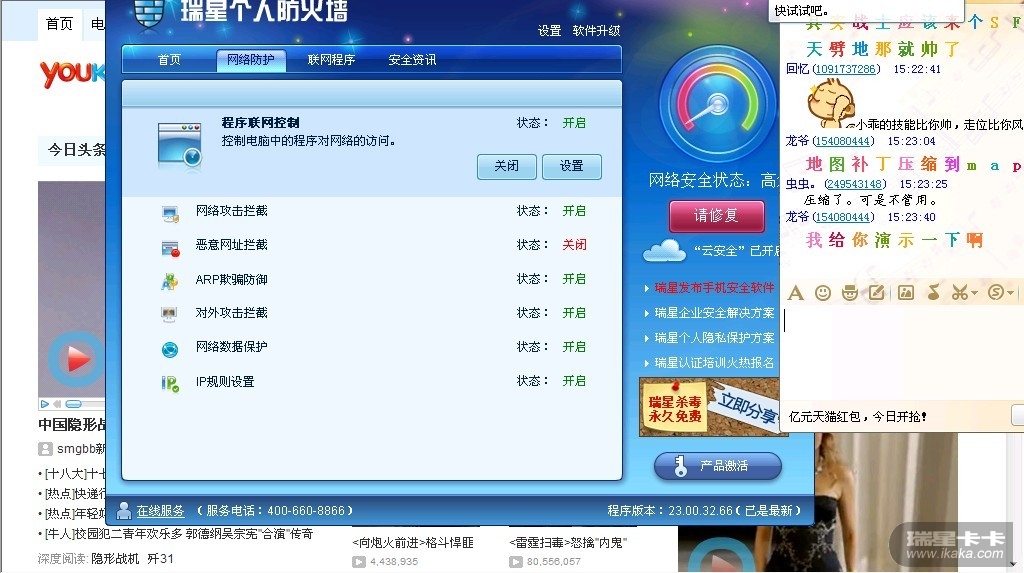Switch to the 安全资讯 tab
The width and height of the screenshot is (1024, 573).
click(x=412, y=59)
